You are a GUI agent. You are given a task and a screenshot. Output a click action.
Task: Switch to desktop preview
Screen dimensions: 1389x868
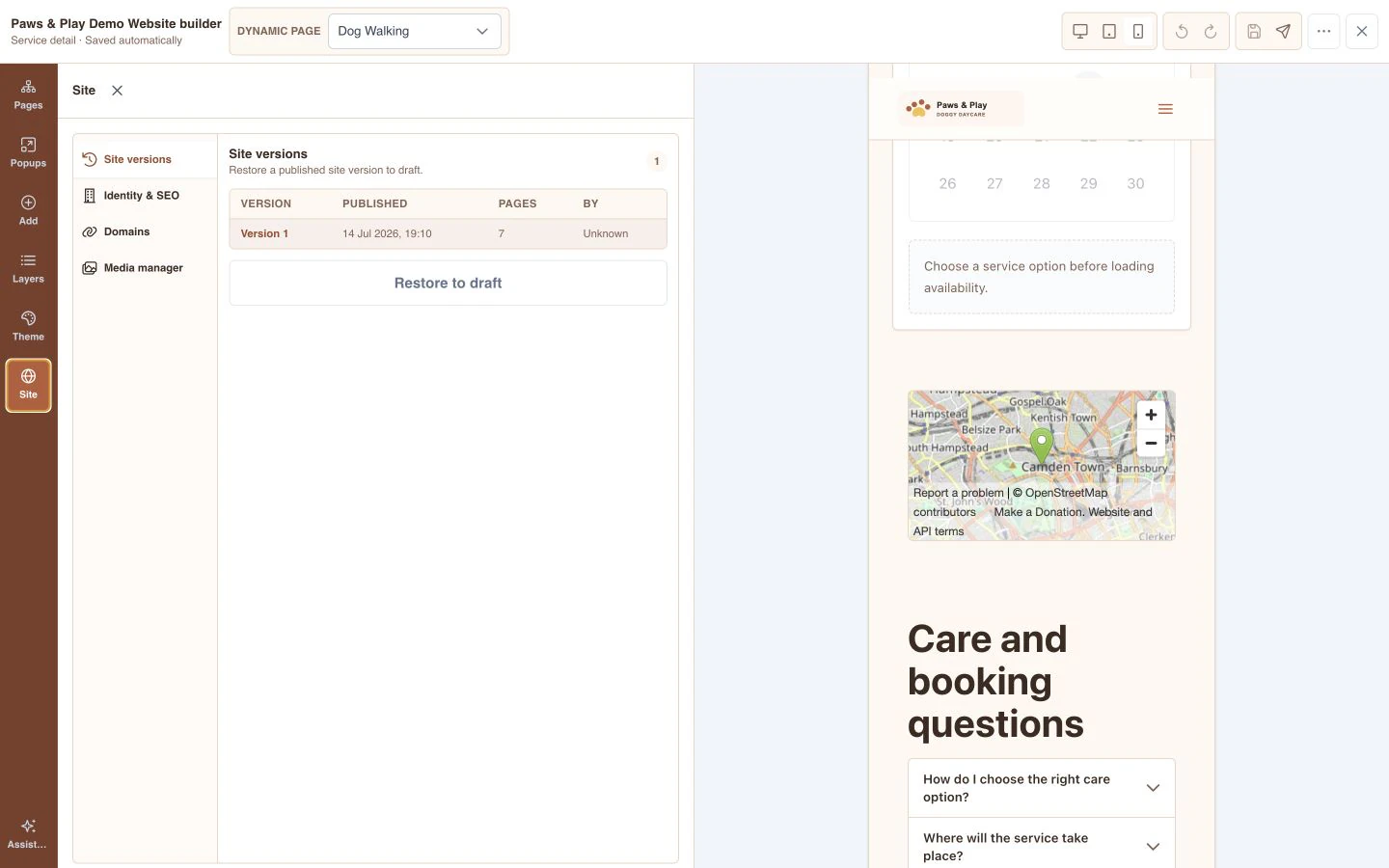1080,31
